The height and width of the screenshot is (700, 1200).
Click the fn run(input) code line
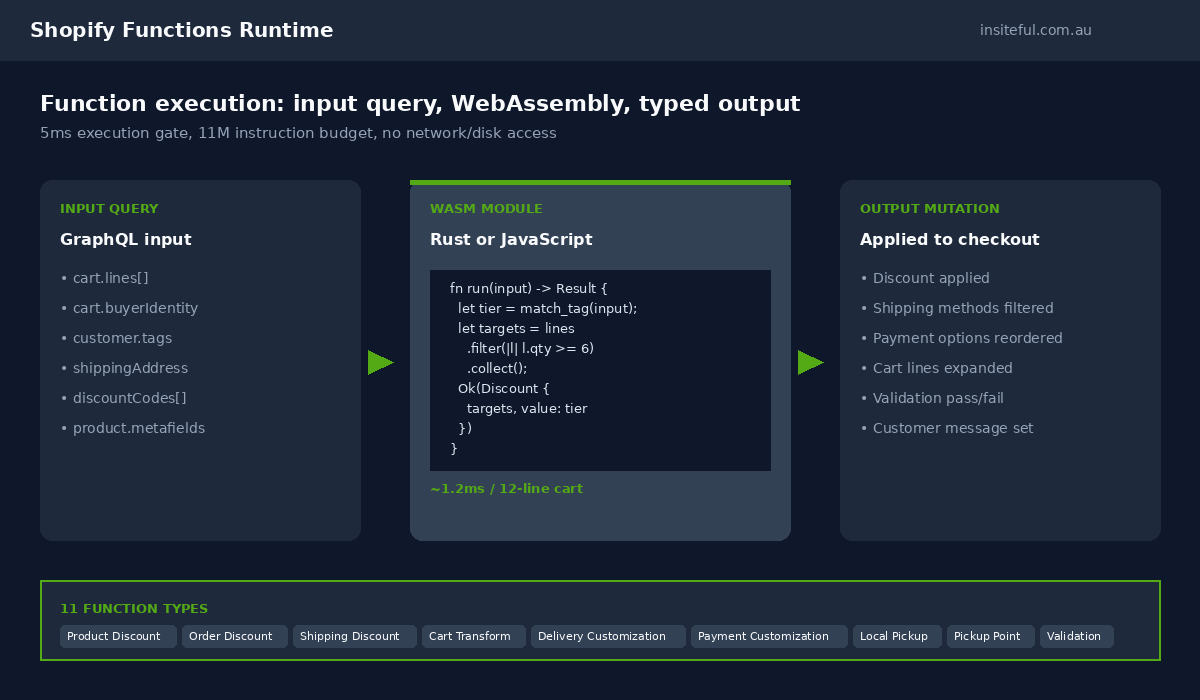529,288
